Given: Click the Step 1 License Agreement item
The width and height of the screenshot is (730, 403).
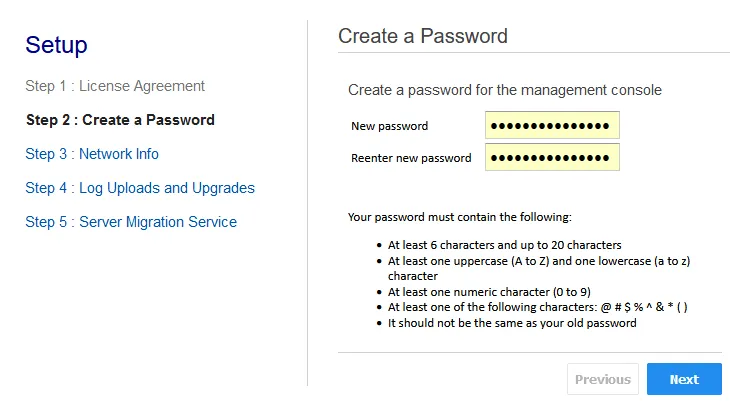Looking at the screenshot, I should pos(115,86).
